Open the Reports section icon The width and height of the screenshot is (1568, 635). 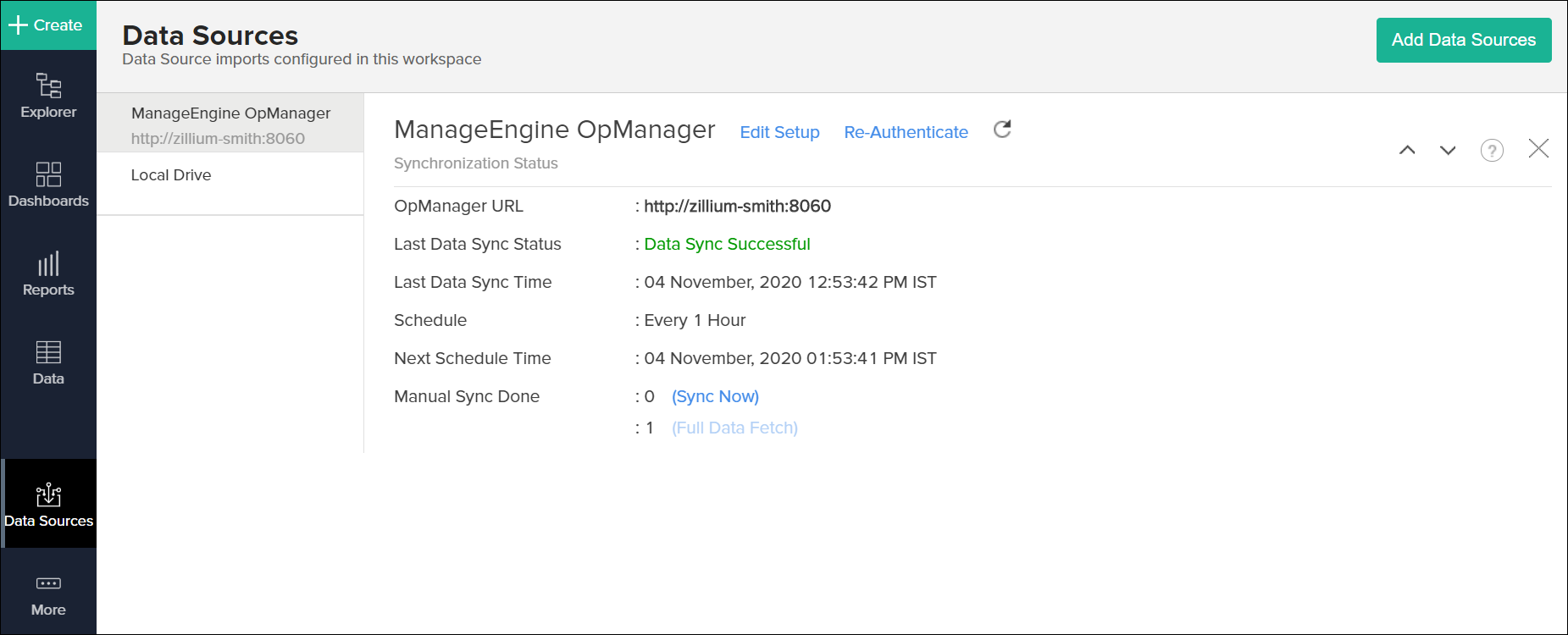(x=48, y=273)
